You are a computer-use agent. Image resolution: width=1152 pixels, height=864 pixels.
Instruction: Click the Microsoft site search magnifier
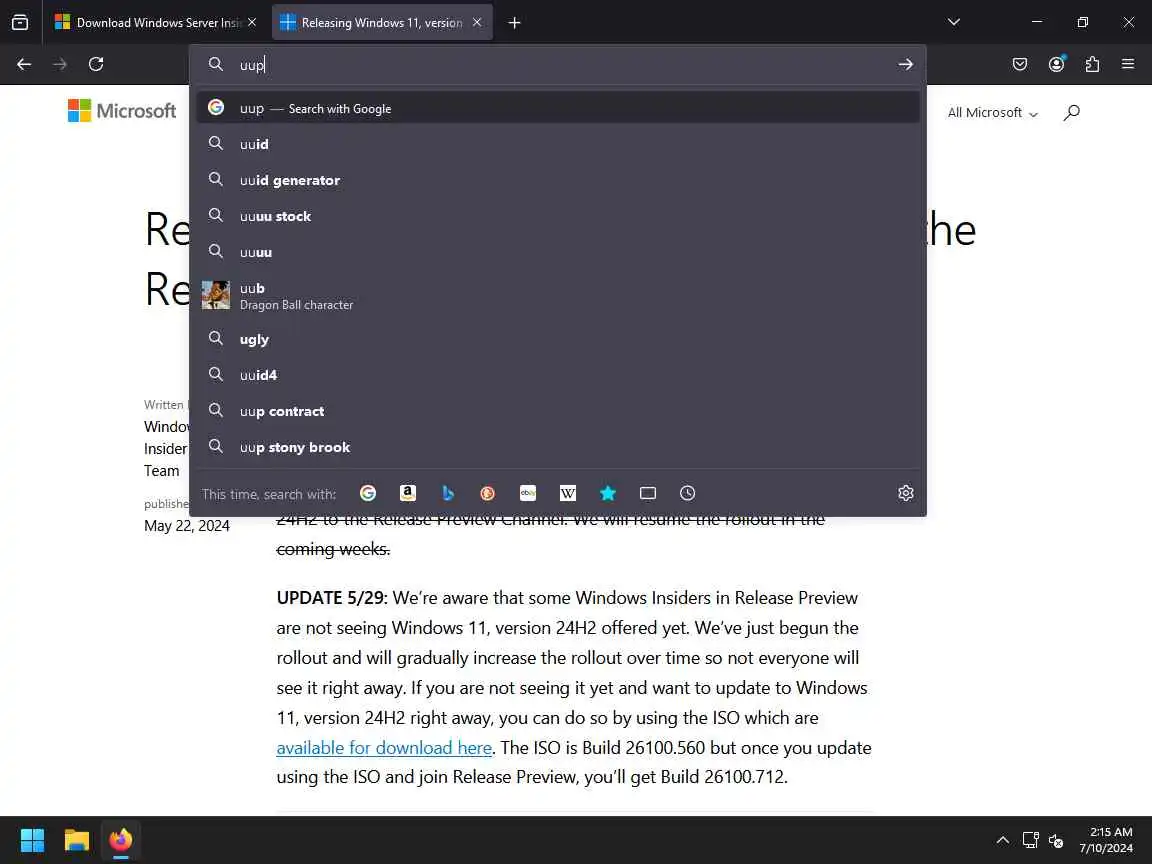(1072, 112)
